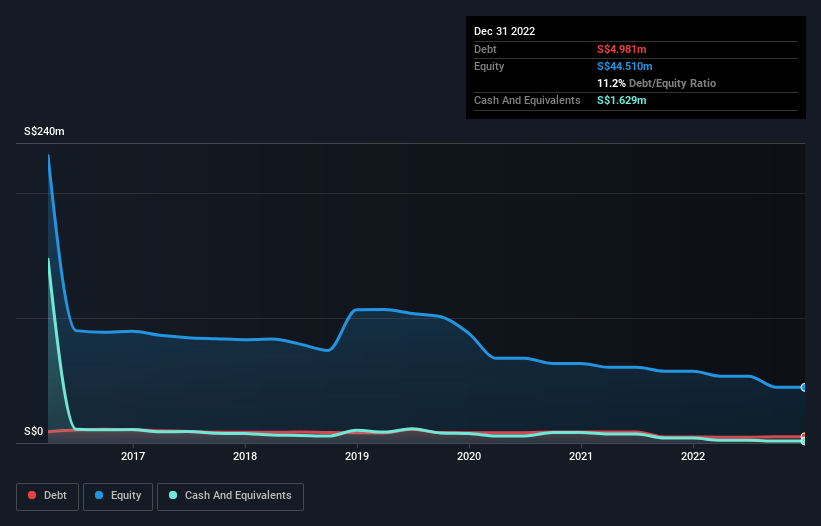Click the S$1.629m cash value
821x526 pixels.
(622, 100)
